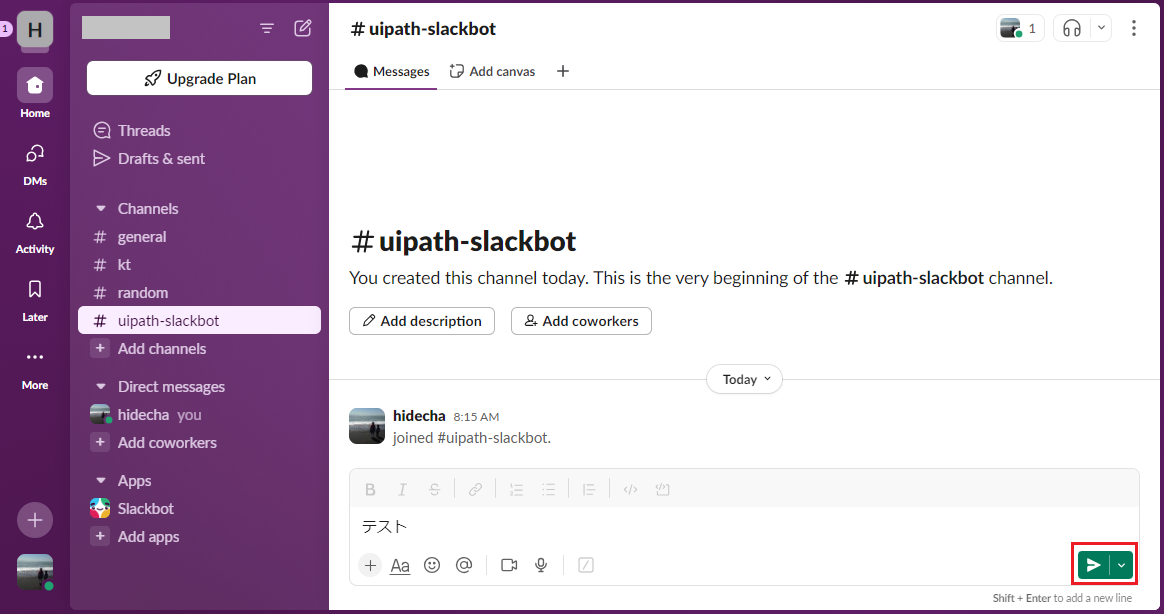Start a huddle with headphones icon
The image size is (1164, 614).
click(1071, 28)
